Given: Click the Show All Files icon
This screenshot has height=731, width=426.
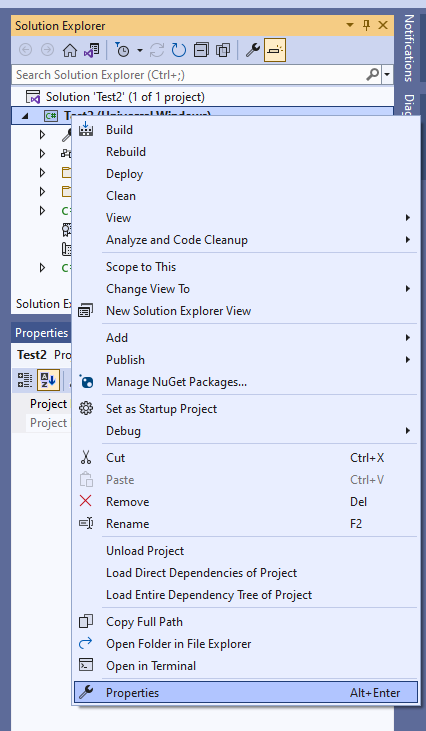Looking at the screenshot, I should coord(223,50).
